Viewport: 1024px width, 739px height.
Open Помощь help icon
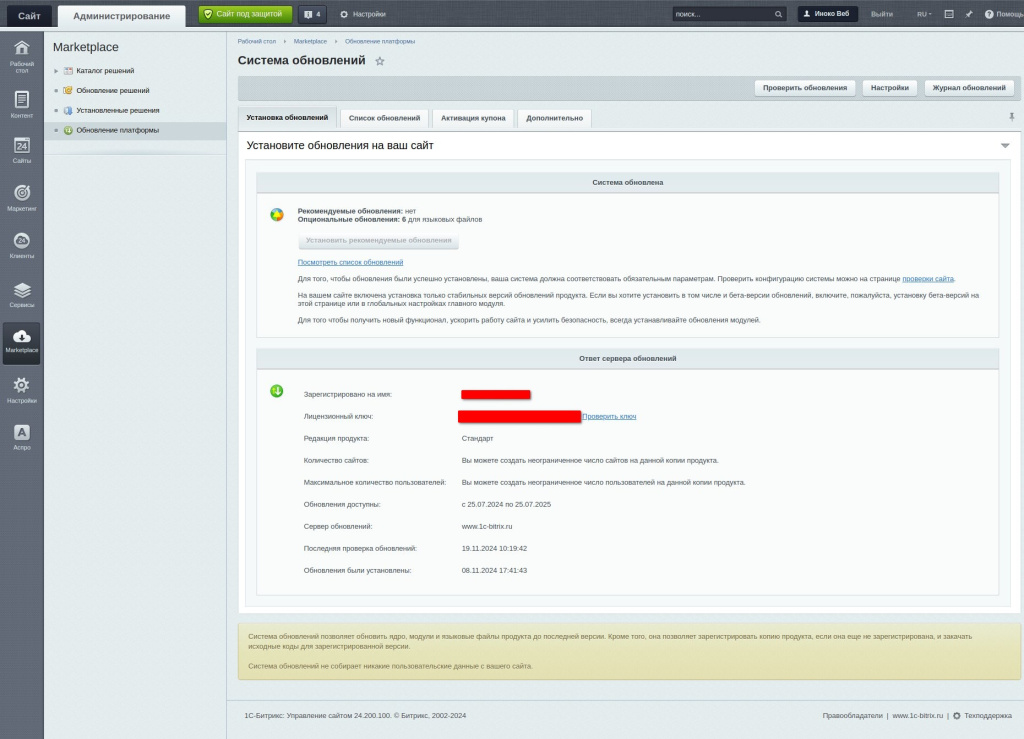(989, 14)
